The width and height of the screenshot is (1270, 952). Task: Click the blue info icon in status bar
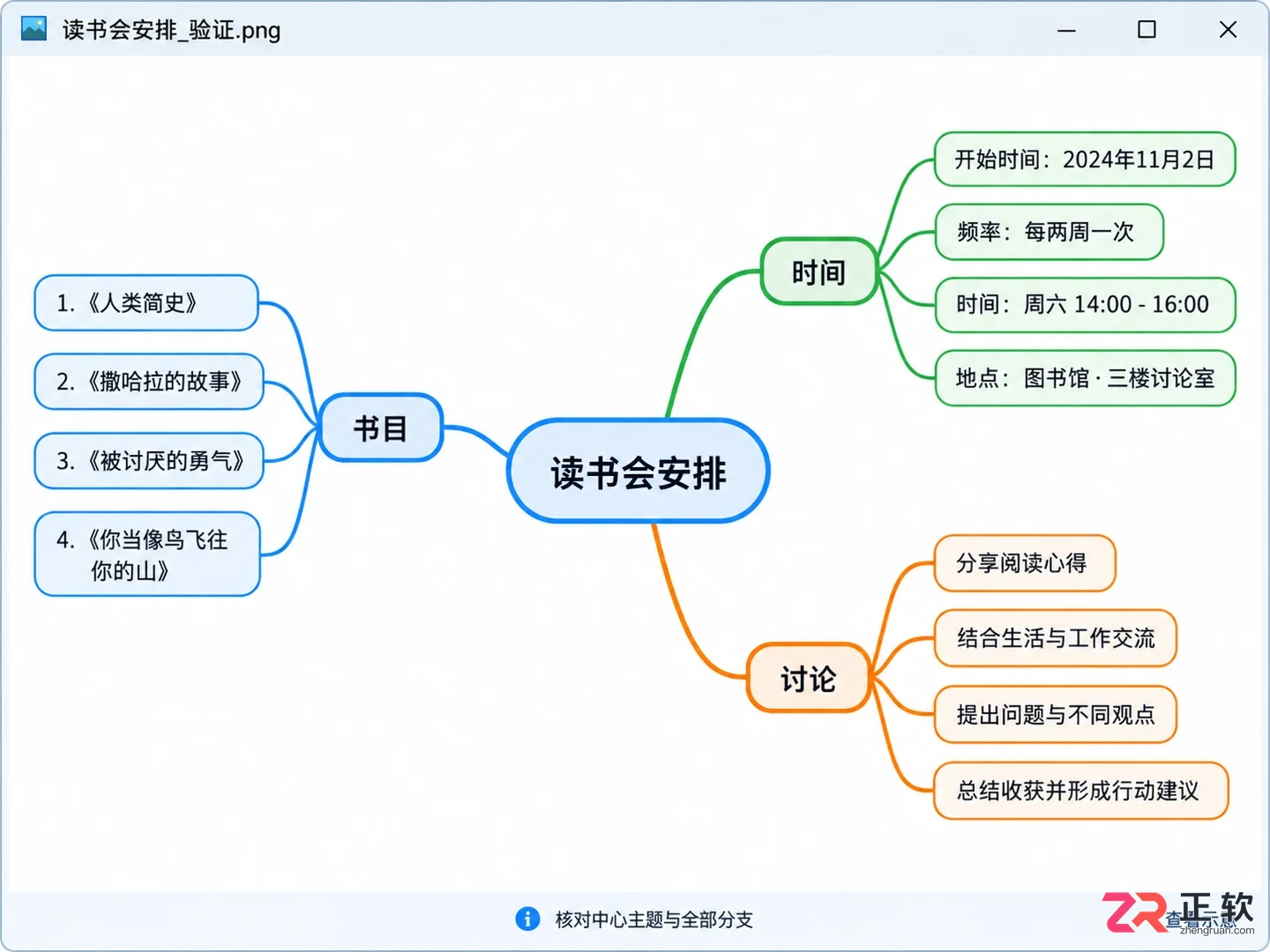pyautogui.click(x=527, y=919)
